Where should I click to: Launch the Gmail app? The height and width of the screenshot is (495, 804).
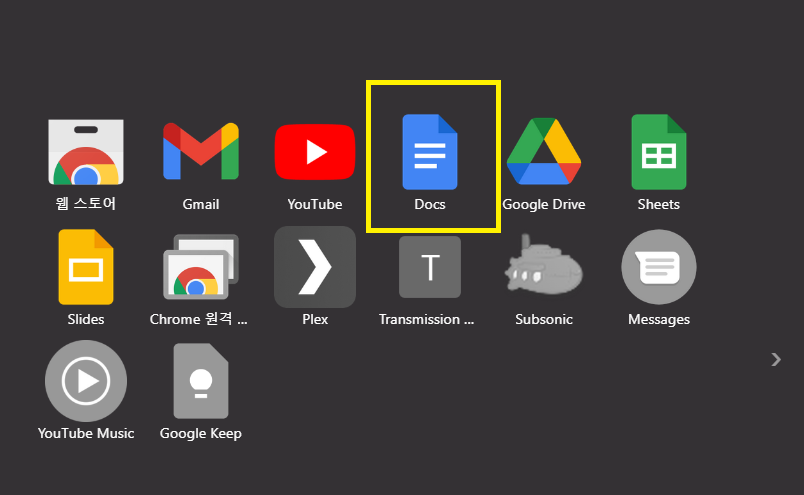pyautogui.click(x=200, y=151)
